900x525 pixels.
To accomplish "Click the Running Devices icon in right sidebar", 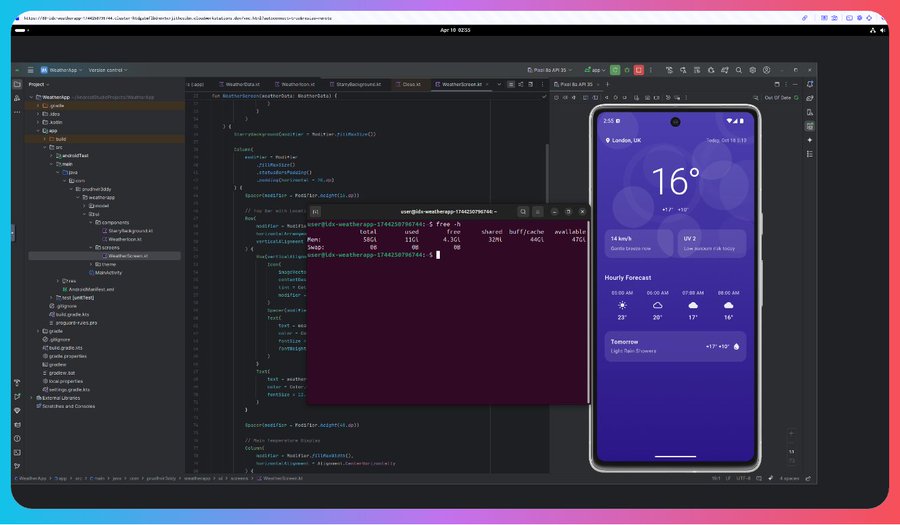I will (x=810, y=126).
